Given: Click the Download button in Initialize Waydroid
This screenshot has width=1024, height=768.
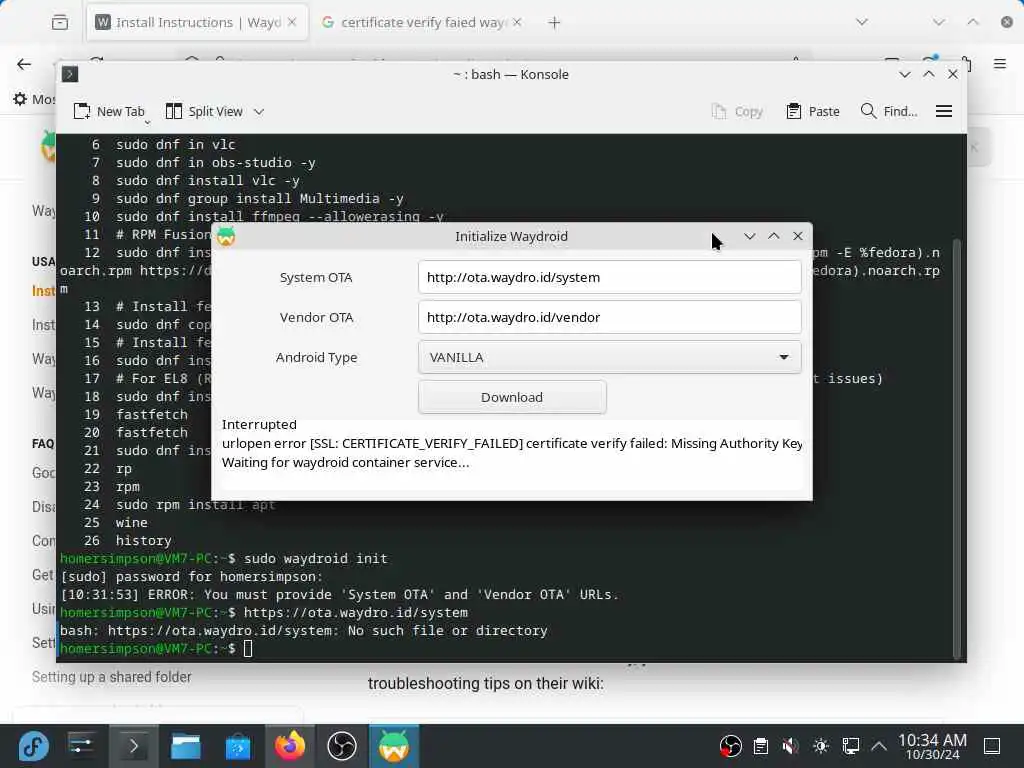Looking at the screenshot, I should coord(512,397).
